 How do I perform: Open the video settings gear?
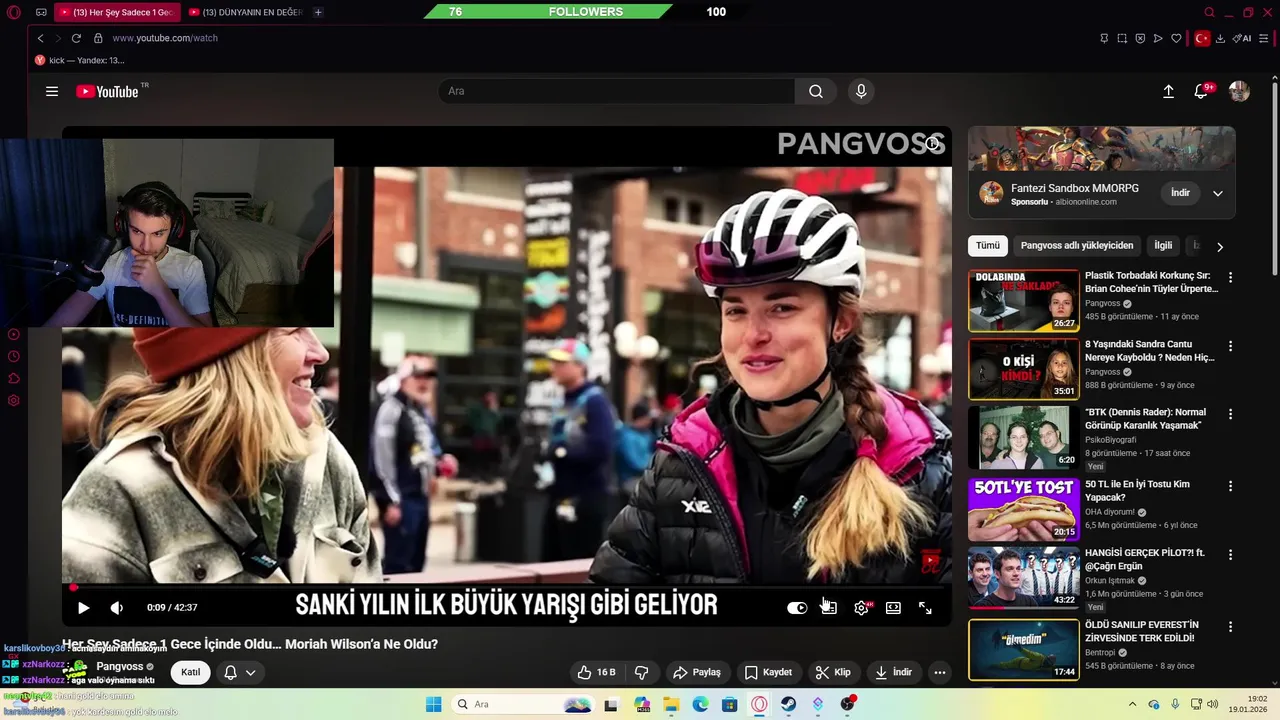(861, 608)
